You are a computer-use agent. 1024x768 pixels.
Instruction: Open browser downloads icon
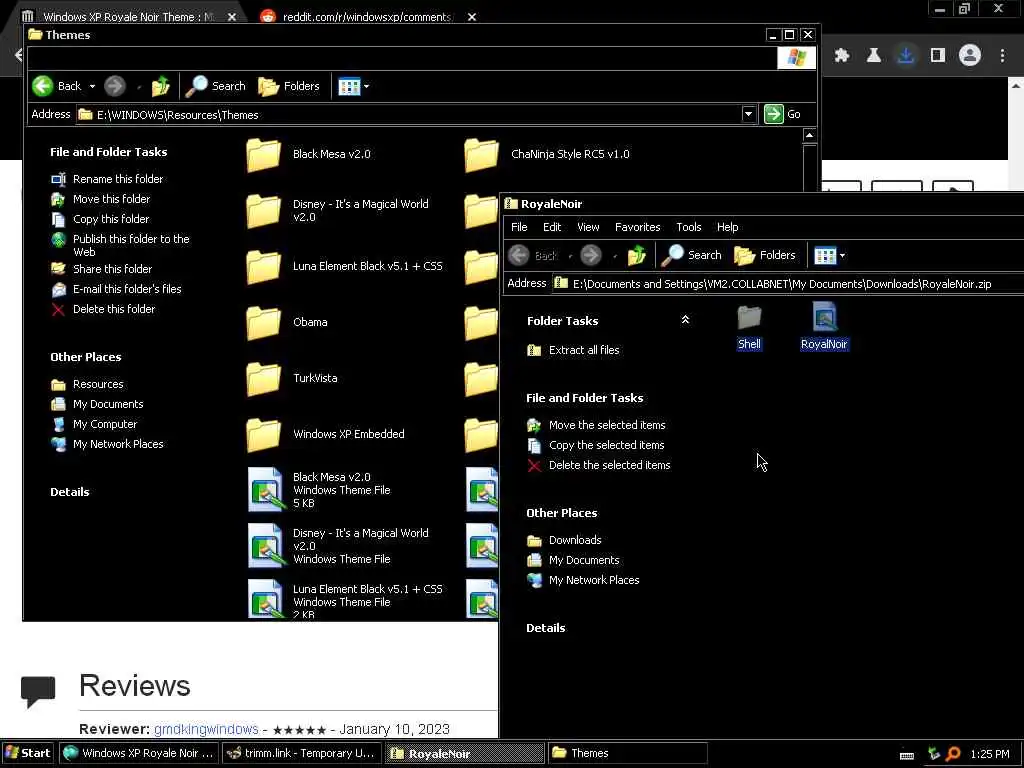pos(905,56)
